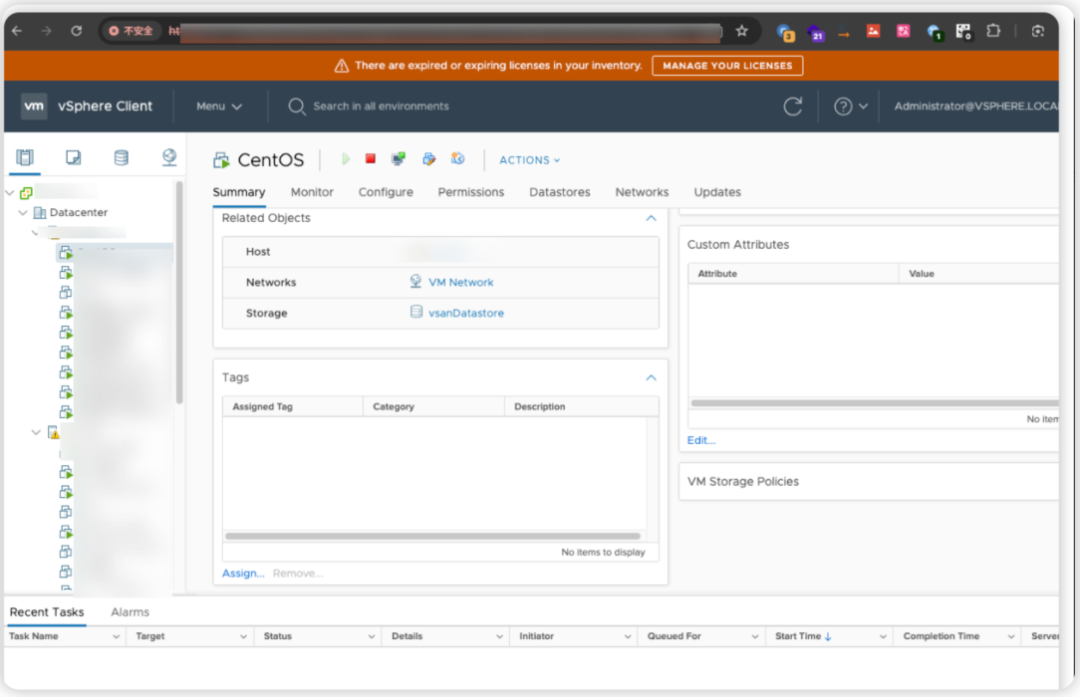Image resolution: width=1080 pixels, height=697 pixels.
Task: Launch the VM console from the monitor icon
Action: pyautogui.click(x=398, y=159)
